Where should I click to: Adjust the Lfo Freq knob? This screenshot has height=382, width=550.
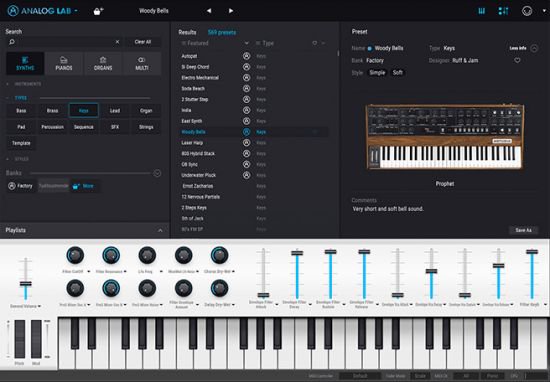point(147,255)
